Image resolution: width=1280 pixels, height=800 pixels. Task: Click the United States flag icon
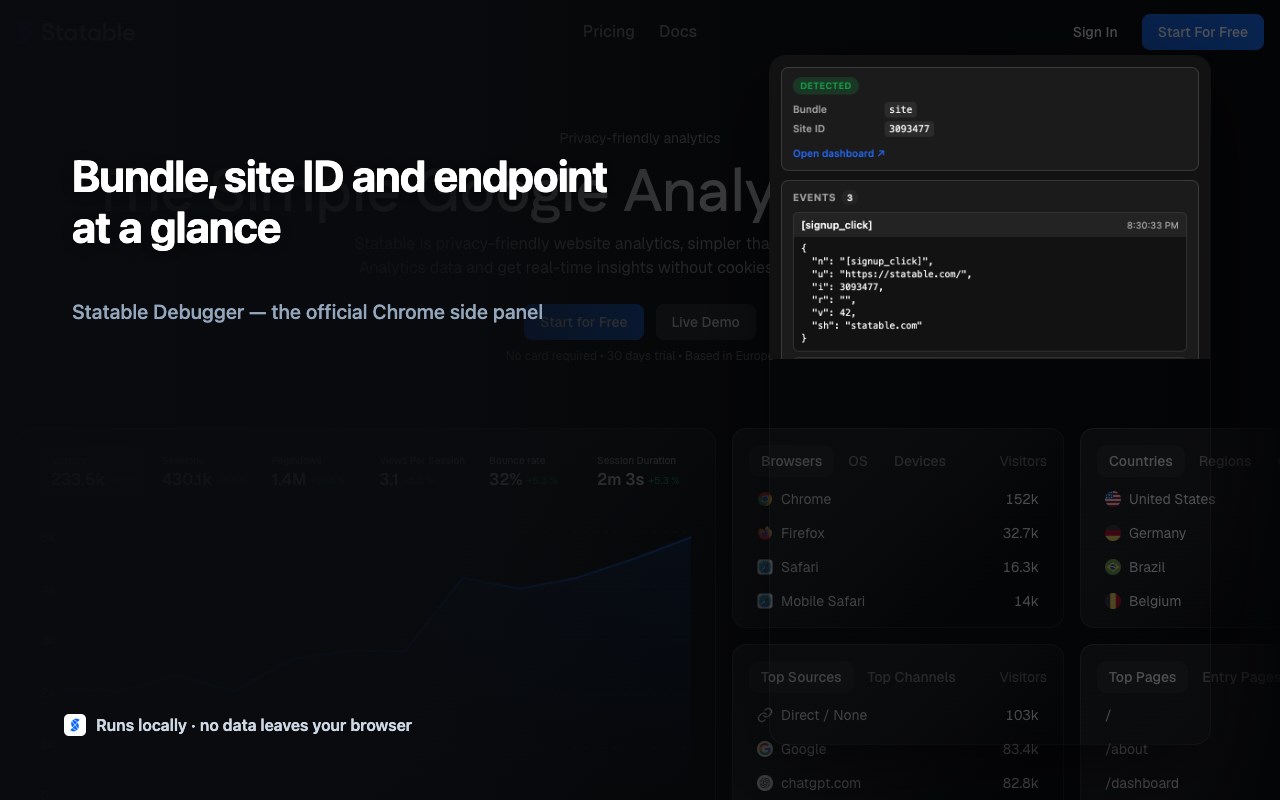click(1113, 499)
